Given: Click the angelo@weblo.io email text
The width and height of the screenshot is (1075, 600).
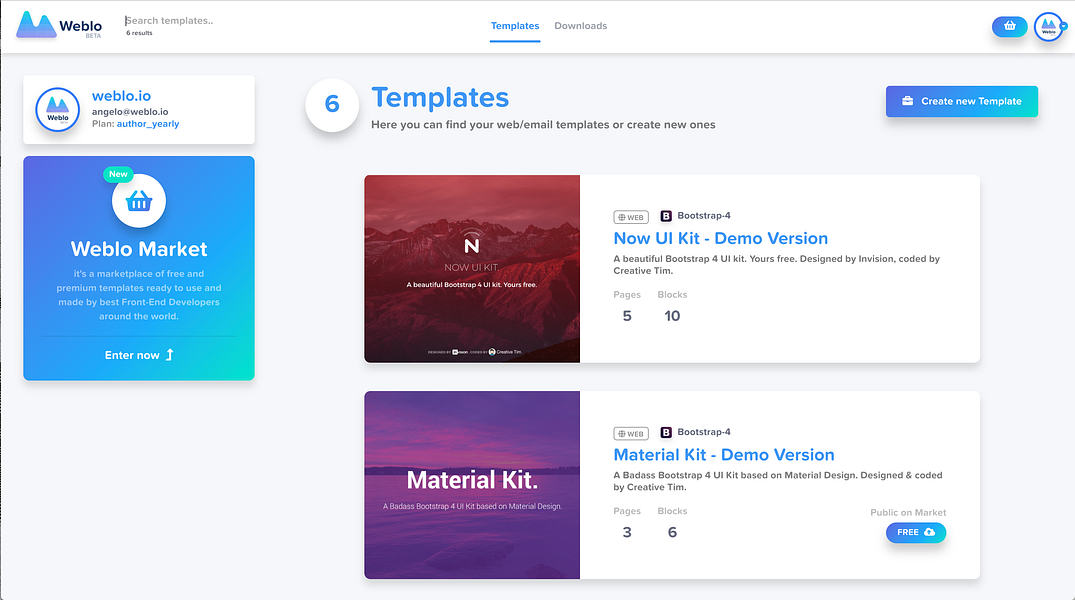Looking at the screenshot, I should point(130,112).
